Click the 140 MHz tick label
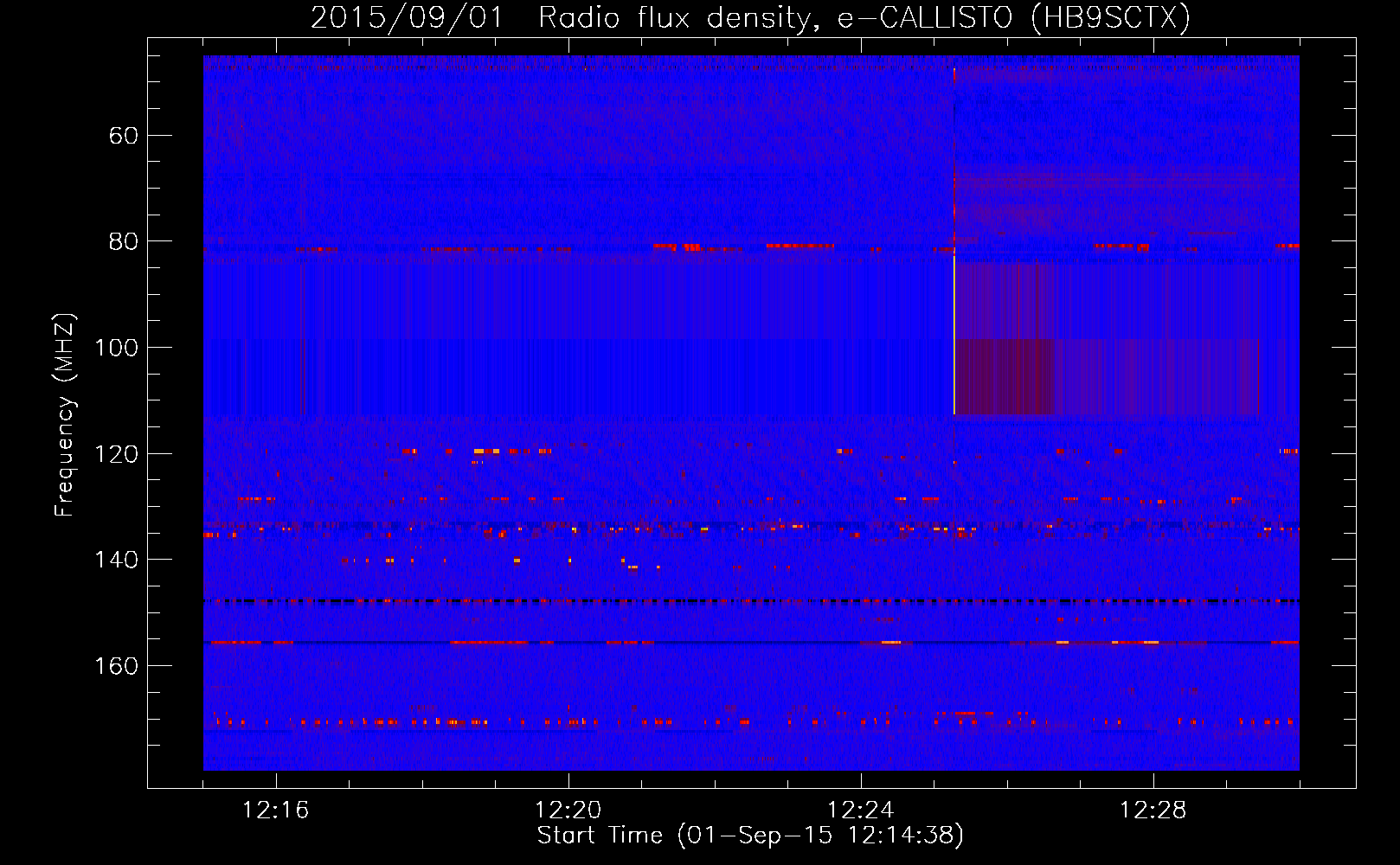1400x865 pixels. pyautogui.click(x=117, y=560)
